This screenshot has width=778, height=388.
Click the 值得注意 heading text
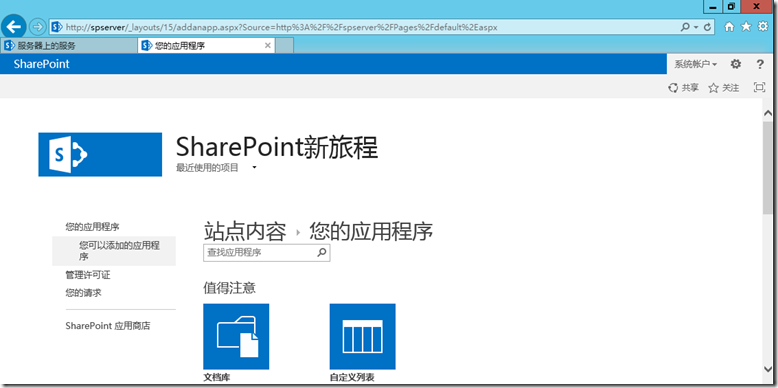tap(230, 288)
